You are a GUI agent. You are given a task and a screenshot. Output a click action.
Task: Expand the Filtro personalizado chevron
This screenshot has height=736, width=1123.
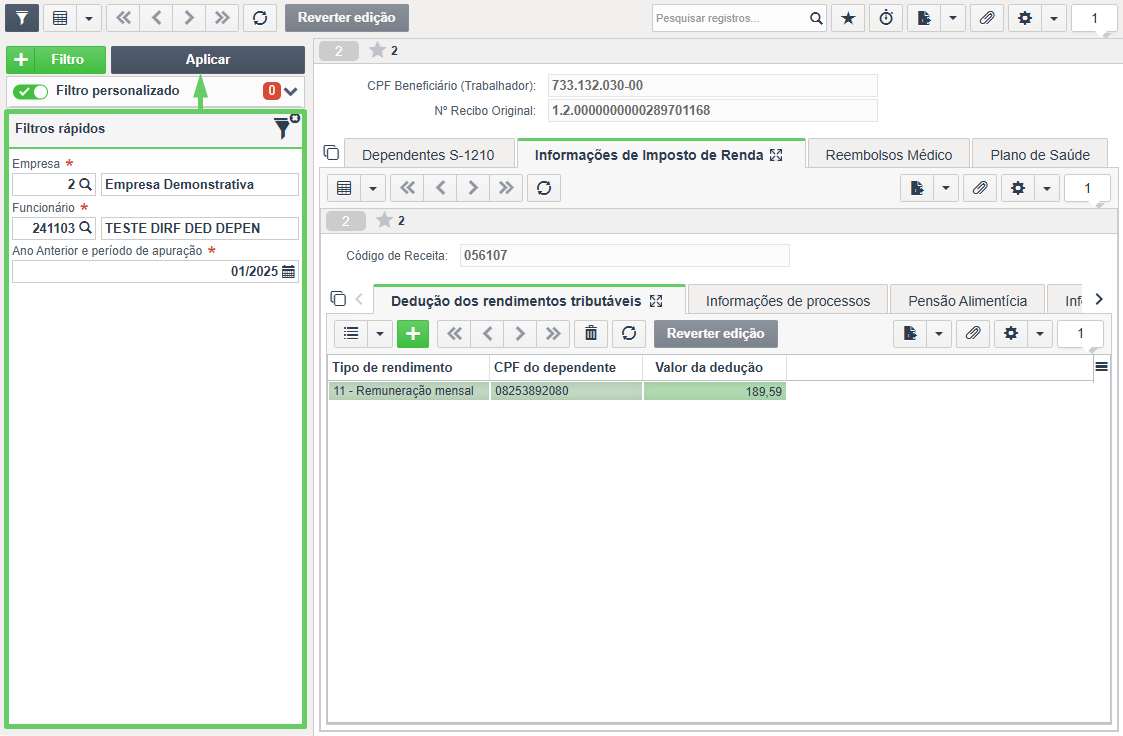(x=290, y=91)
